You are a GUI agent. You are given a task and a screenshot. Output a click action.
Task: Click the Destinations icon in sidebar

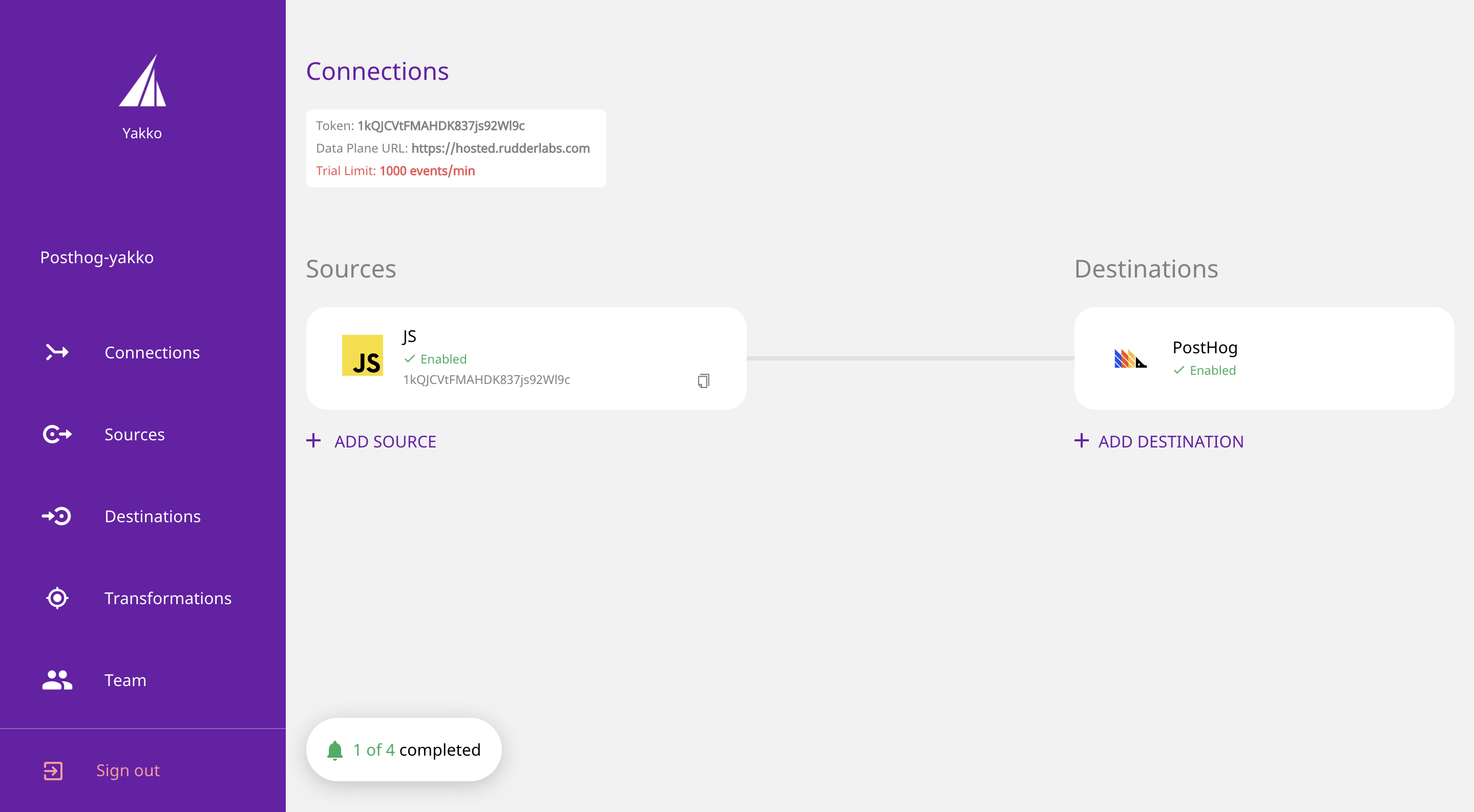(57, 516)
